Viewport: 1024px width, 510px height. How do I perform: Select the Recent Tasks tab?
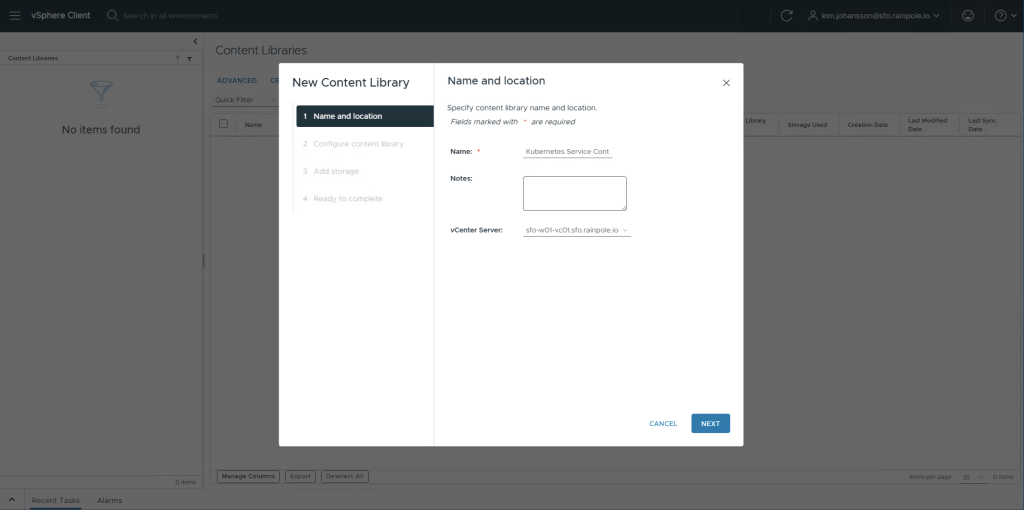click(x=55, y=500)
